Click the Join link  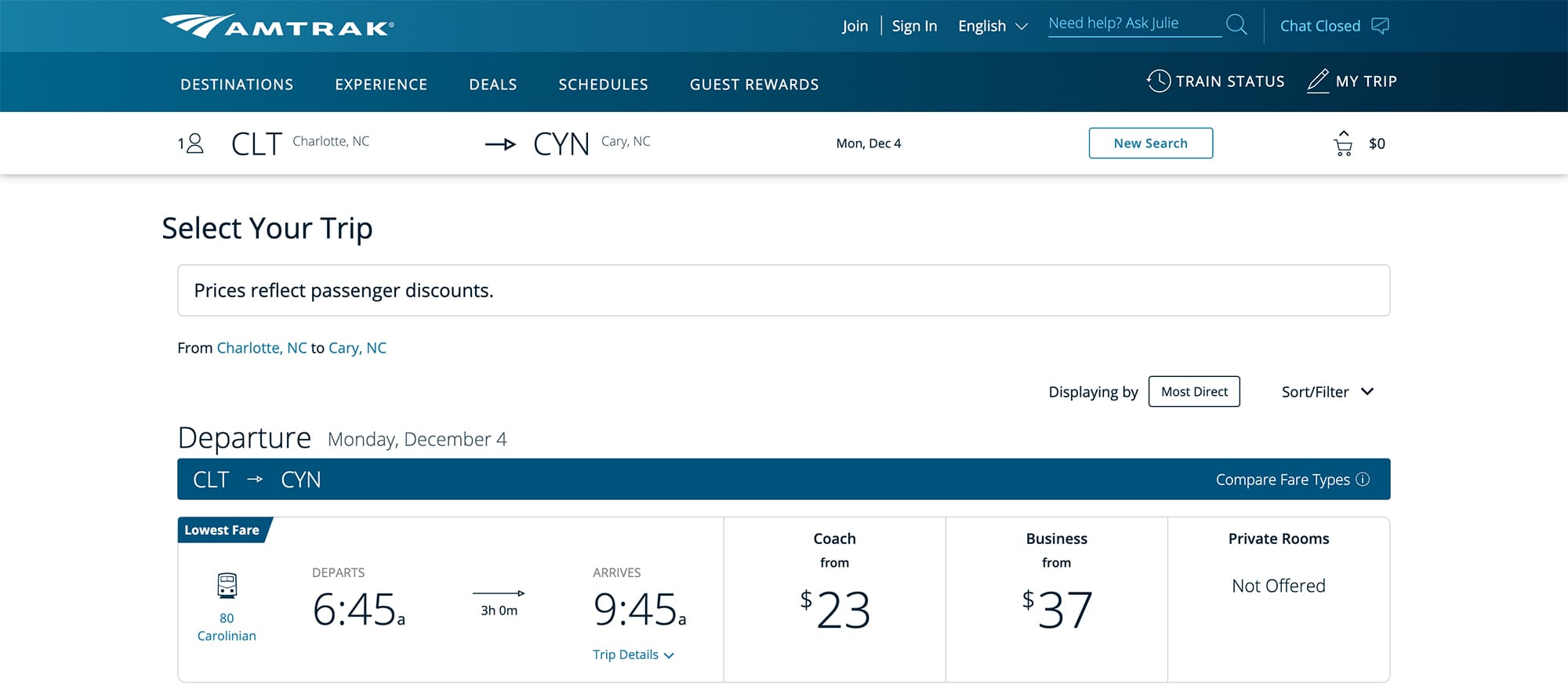[x=855, y=26]
